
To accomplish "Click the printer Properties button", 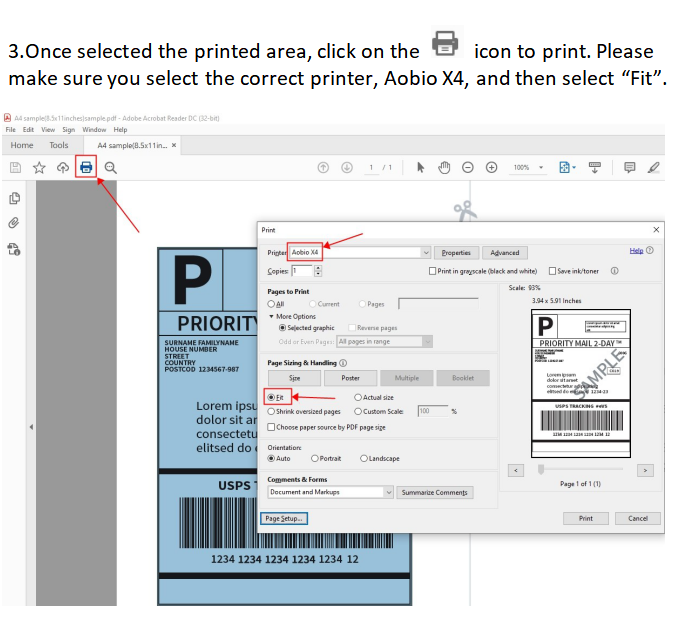I will (456, 253).
